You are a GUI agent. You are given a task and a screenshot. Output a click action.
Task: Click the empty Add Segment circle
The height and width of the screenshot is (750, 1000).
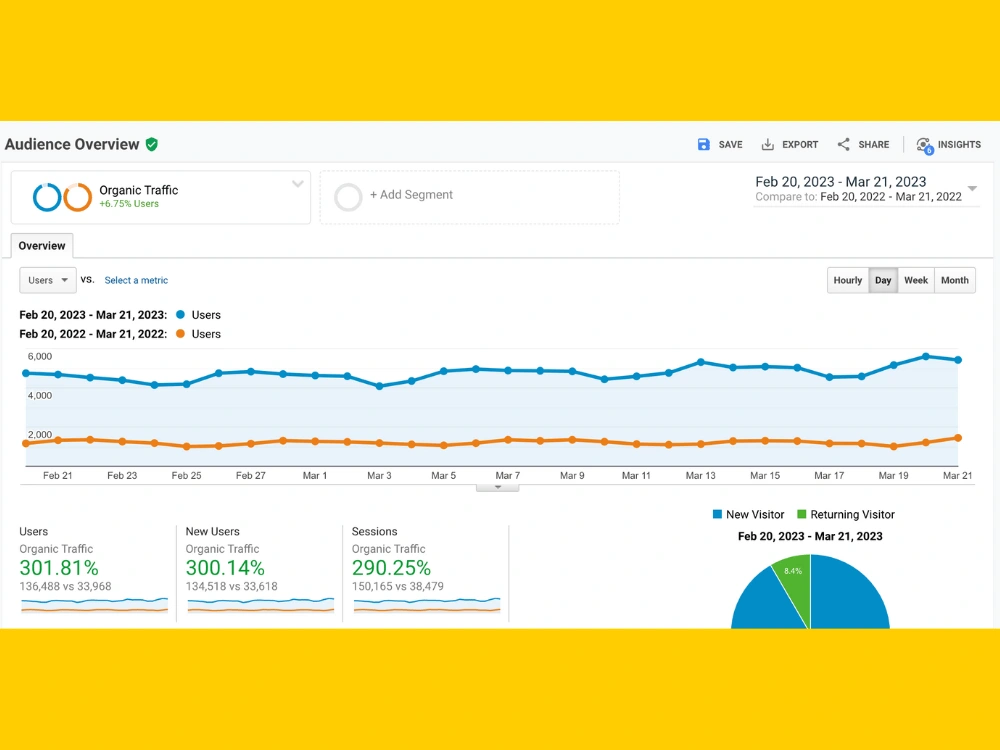348,197
